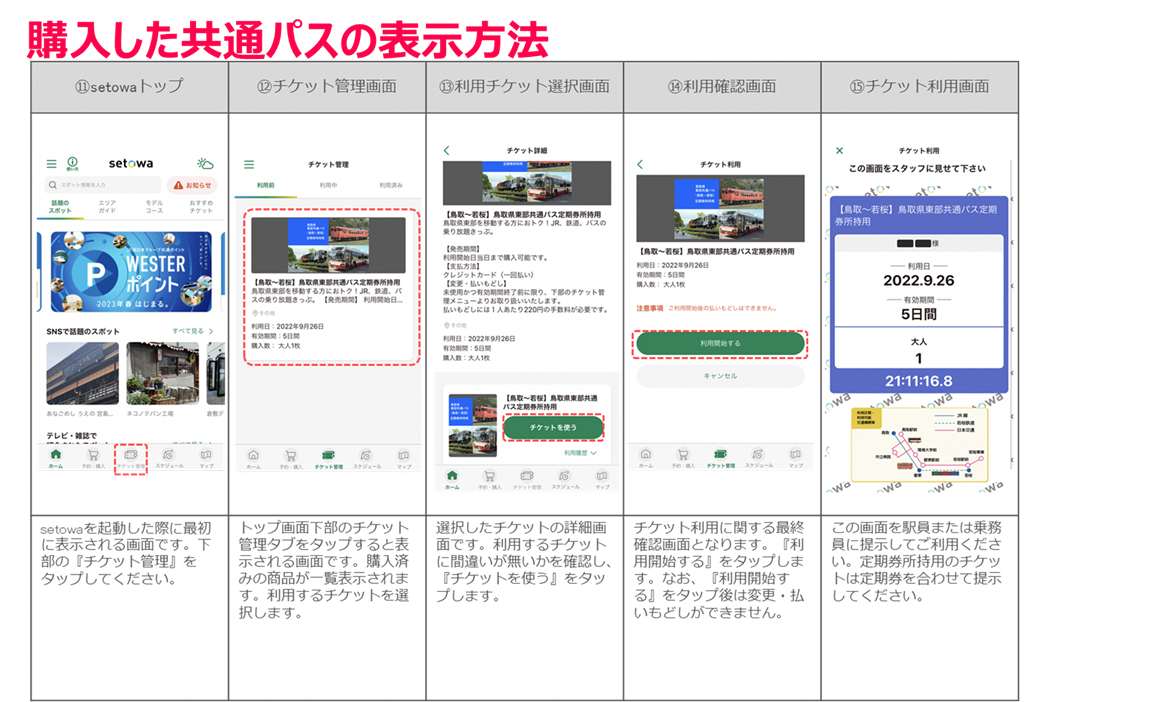The image size is (1152, 702).
Task: Tap the 21:11:16.8 timer text
Action: pos(918,381)
